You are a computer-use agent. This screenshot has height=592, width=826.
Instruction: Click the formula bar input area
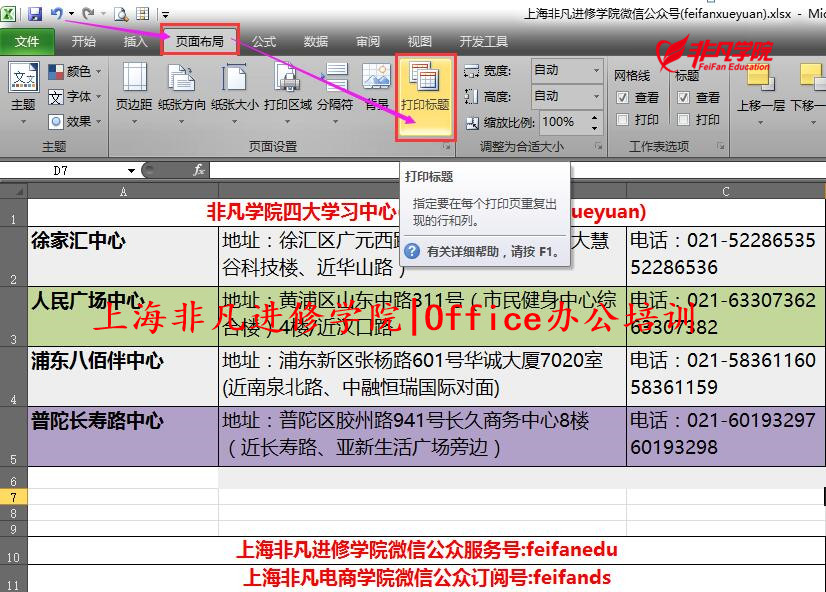click(x=518, y=170)
